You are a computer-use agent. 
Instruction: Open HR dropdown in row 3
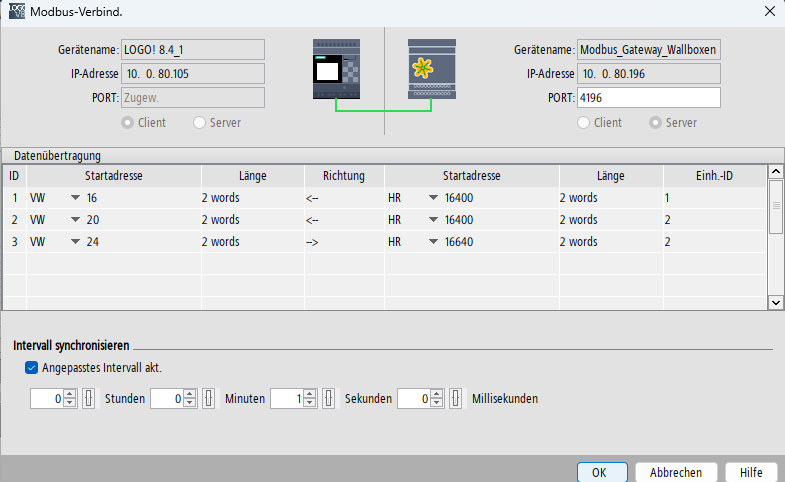coord(433,242)
